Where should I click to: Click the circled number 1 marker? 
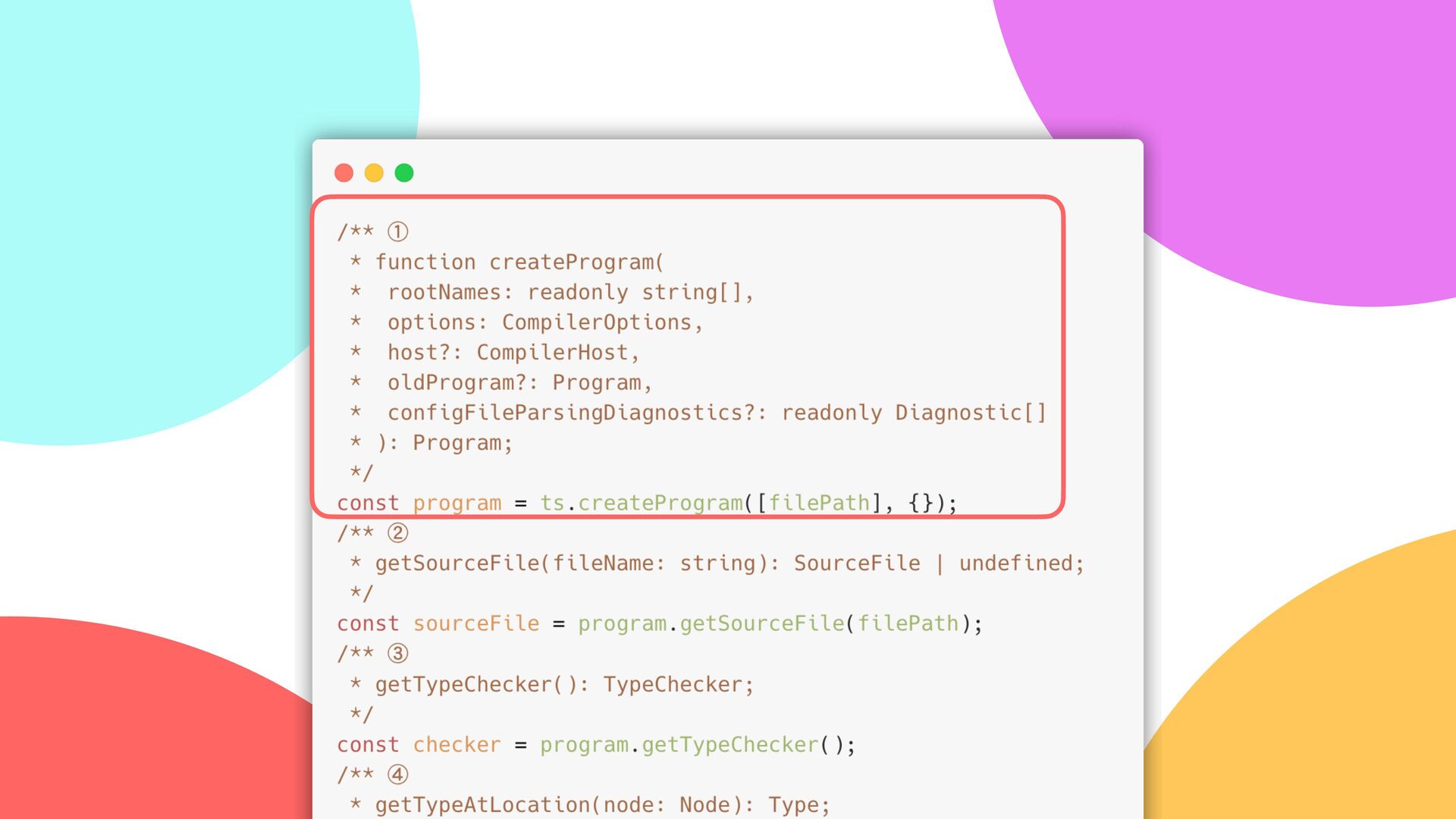pyautogui.click(x=398, y=231)
